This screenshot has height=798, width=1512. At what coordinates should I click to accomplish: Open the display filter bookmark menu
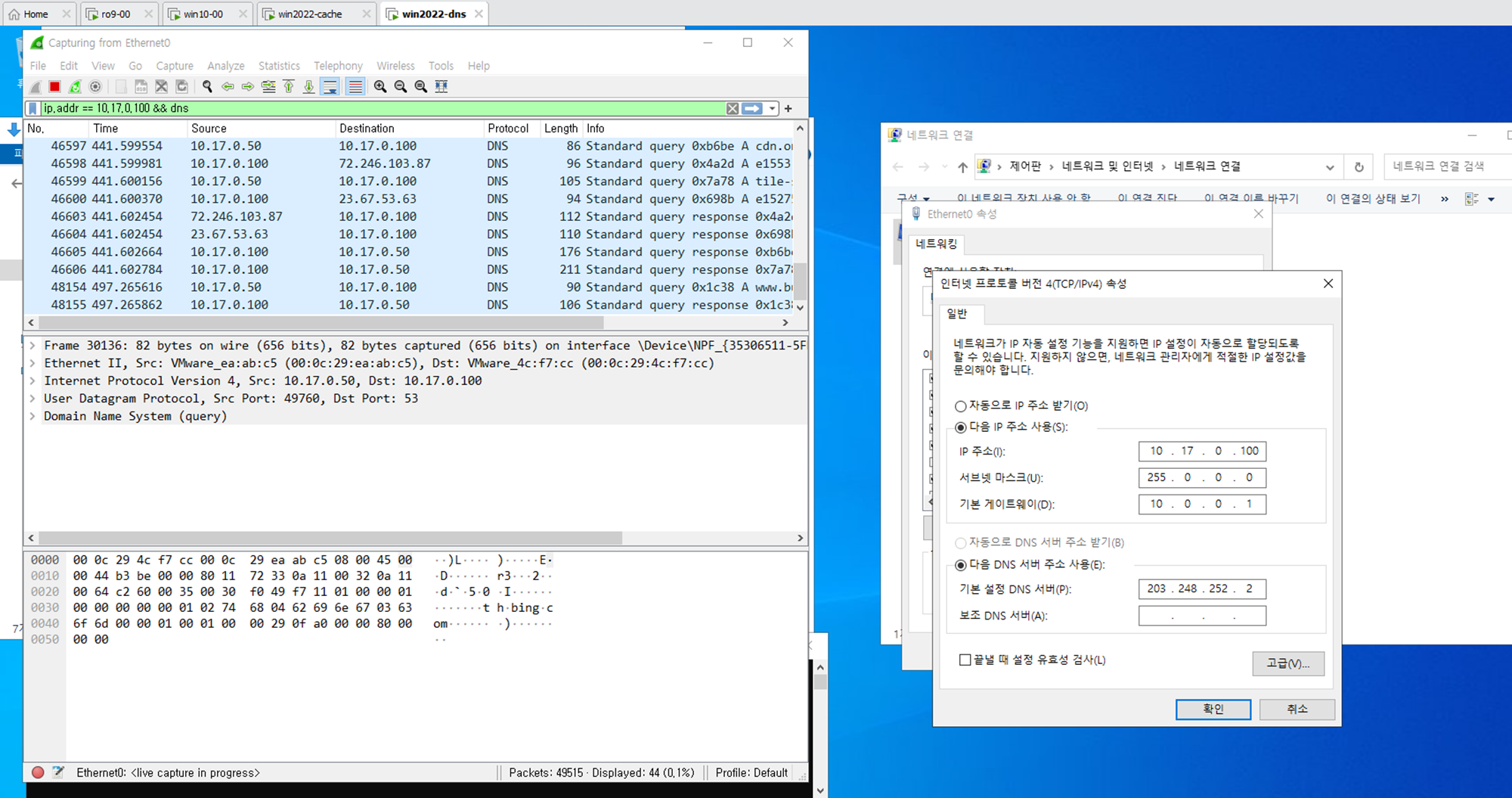tap(33, 109)
